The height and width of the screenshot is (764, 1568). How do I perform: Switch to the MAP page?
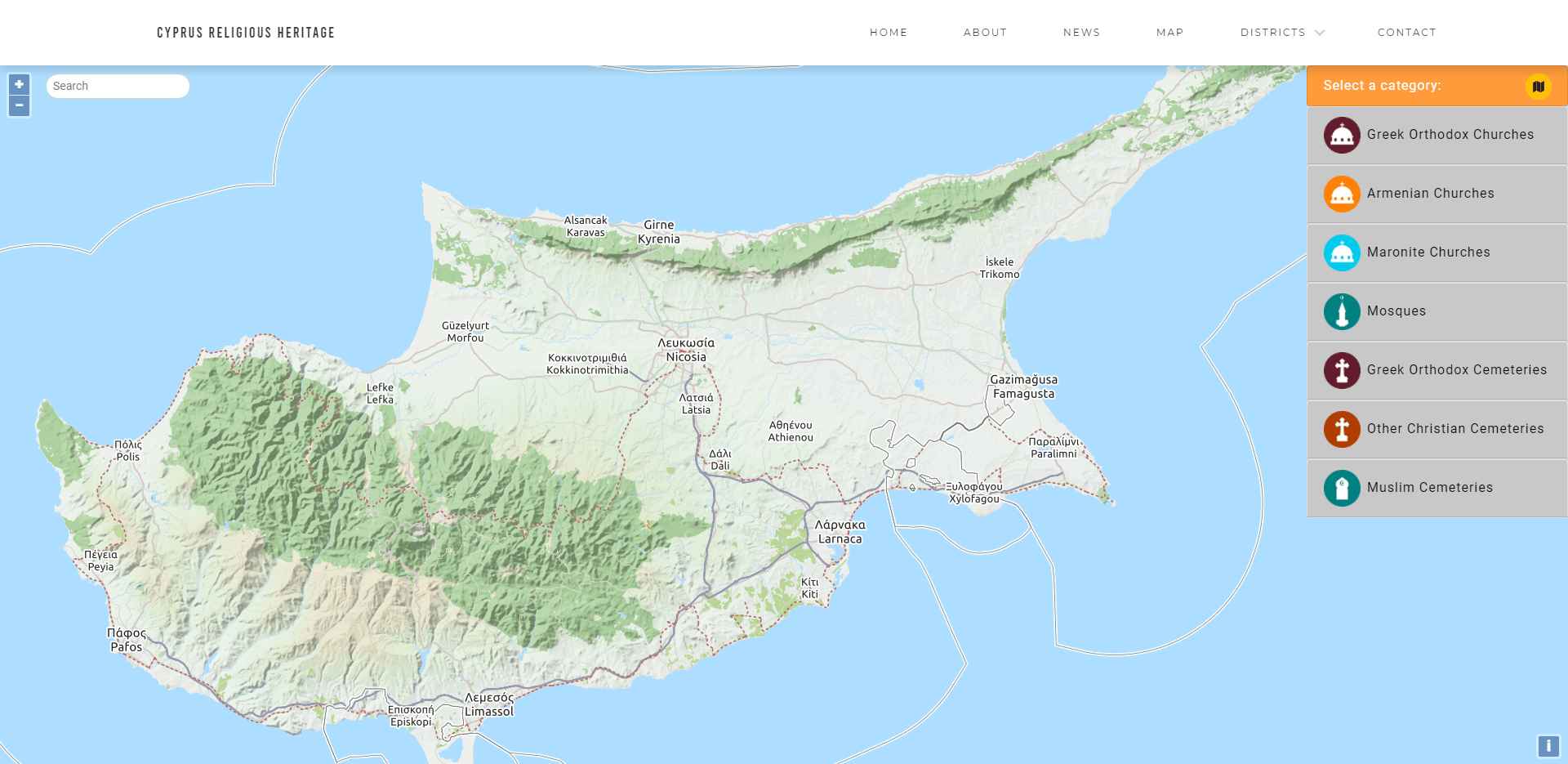click(x=1170, y=33)
